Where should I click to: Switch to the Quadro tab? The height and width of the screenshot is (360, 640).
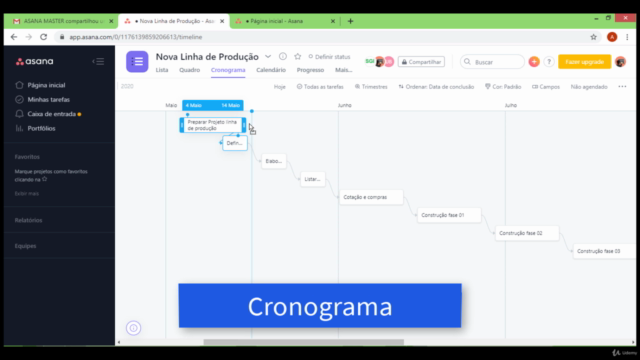point(189,70)
